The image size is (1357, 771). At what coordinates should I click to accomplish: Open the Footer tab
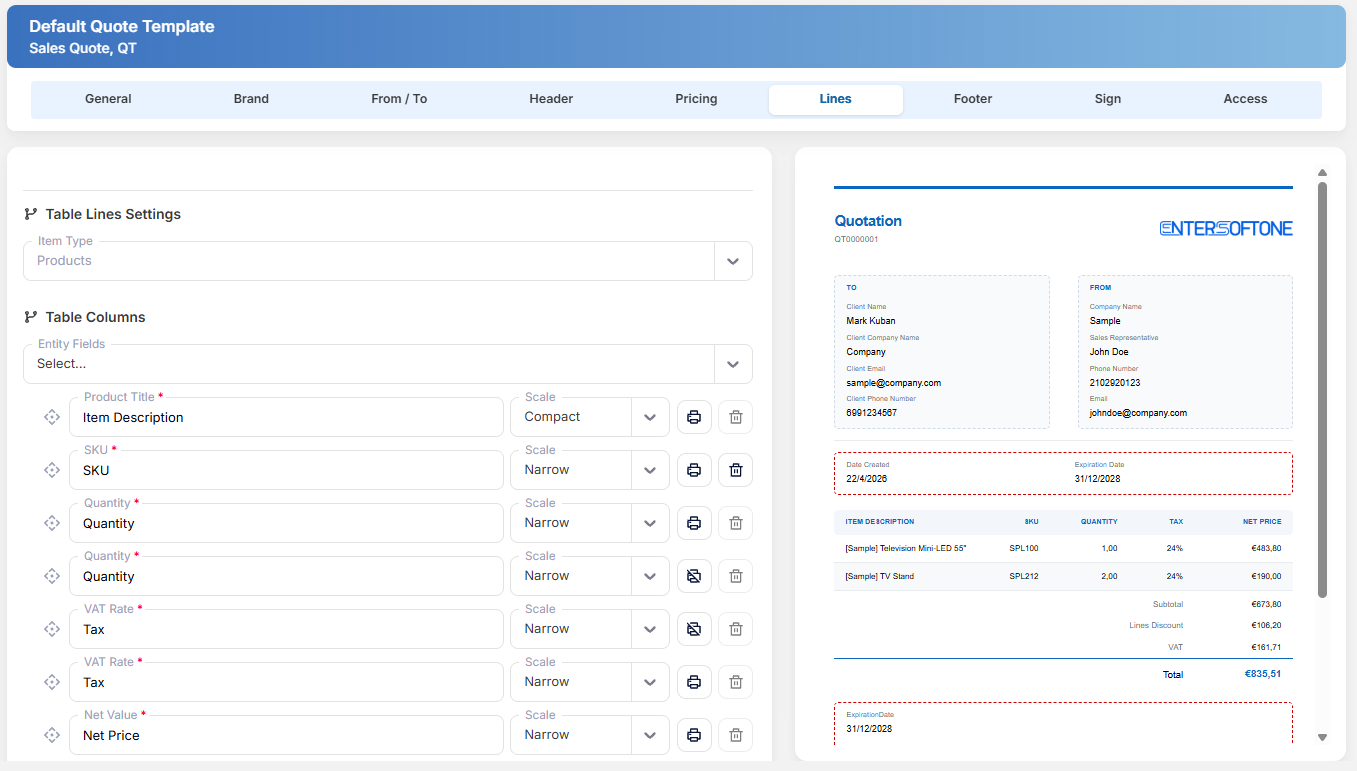973,99
